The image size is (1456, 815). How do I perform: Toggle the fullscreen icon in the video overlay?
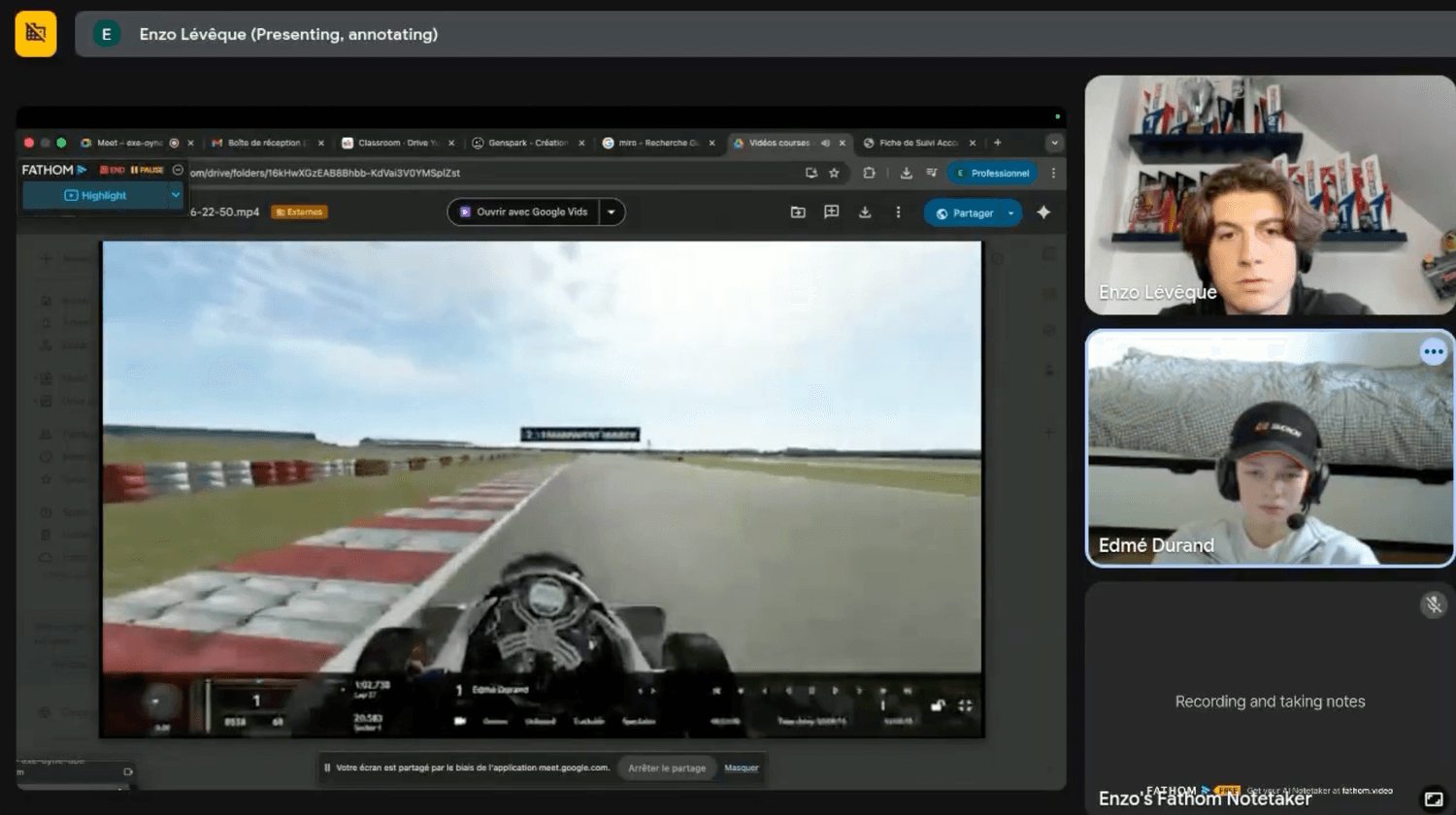tap(965, 705)
